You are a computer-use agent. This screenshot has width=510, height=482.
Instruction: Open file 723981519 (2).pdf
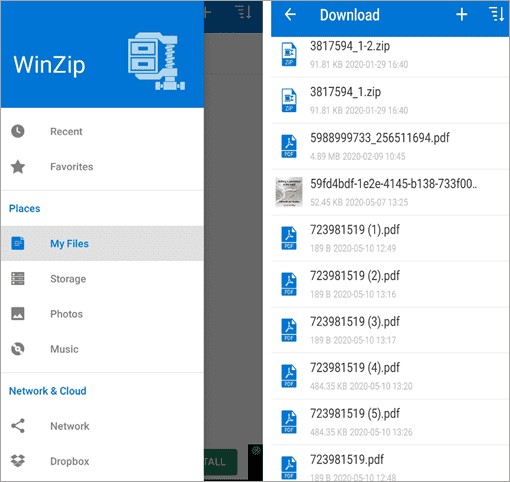coord(390,284)
